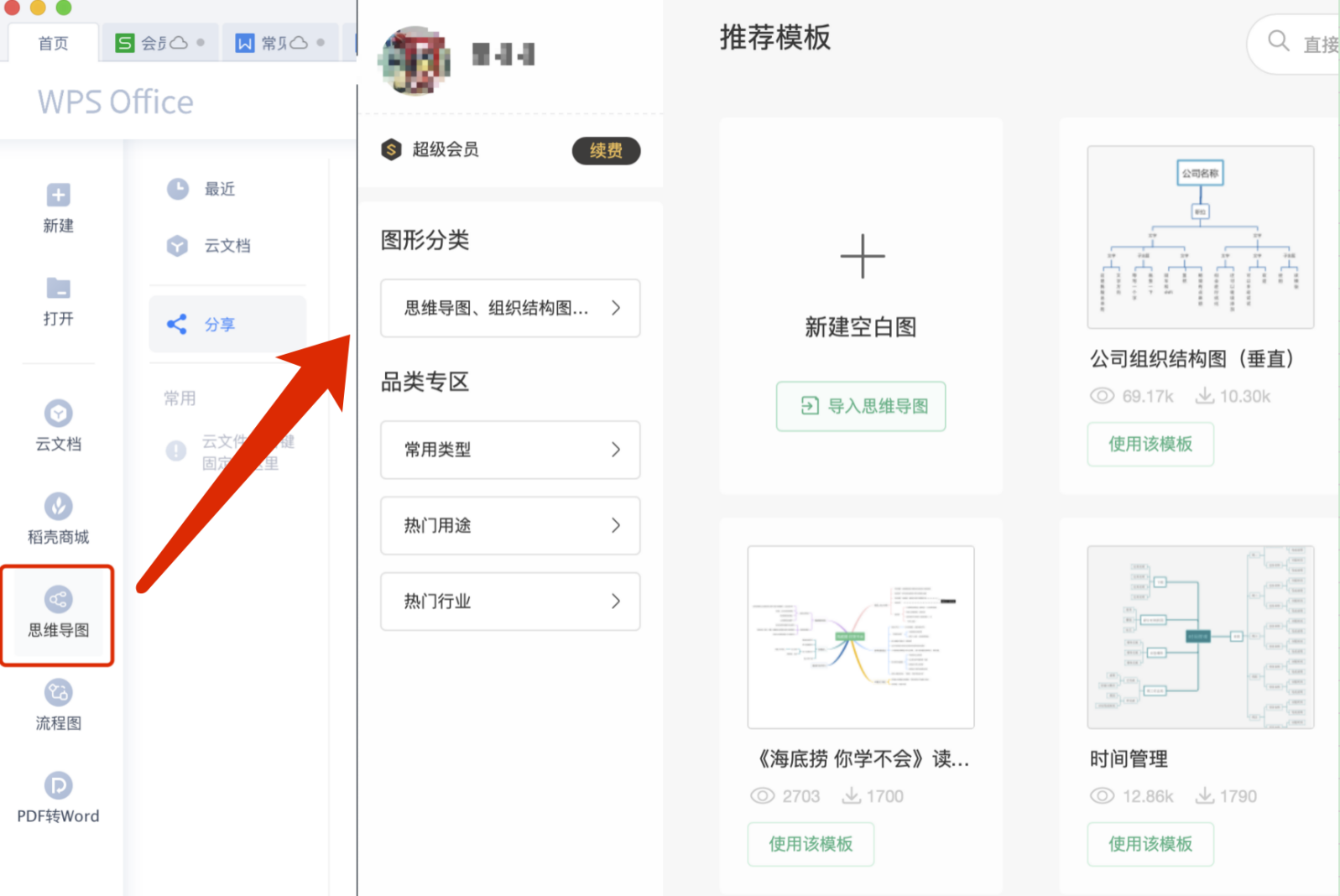Screen dimensions: 1340x896
Task: Click download icon under 海底捞 template
Action: (x=852, y=795)
